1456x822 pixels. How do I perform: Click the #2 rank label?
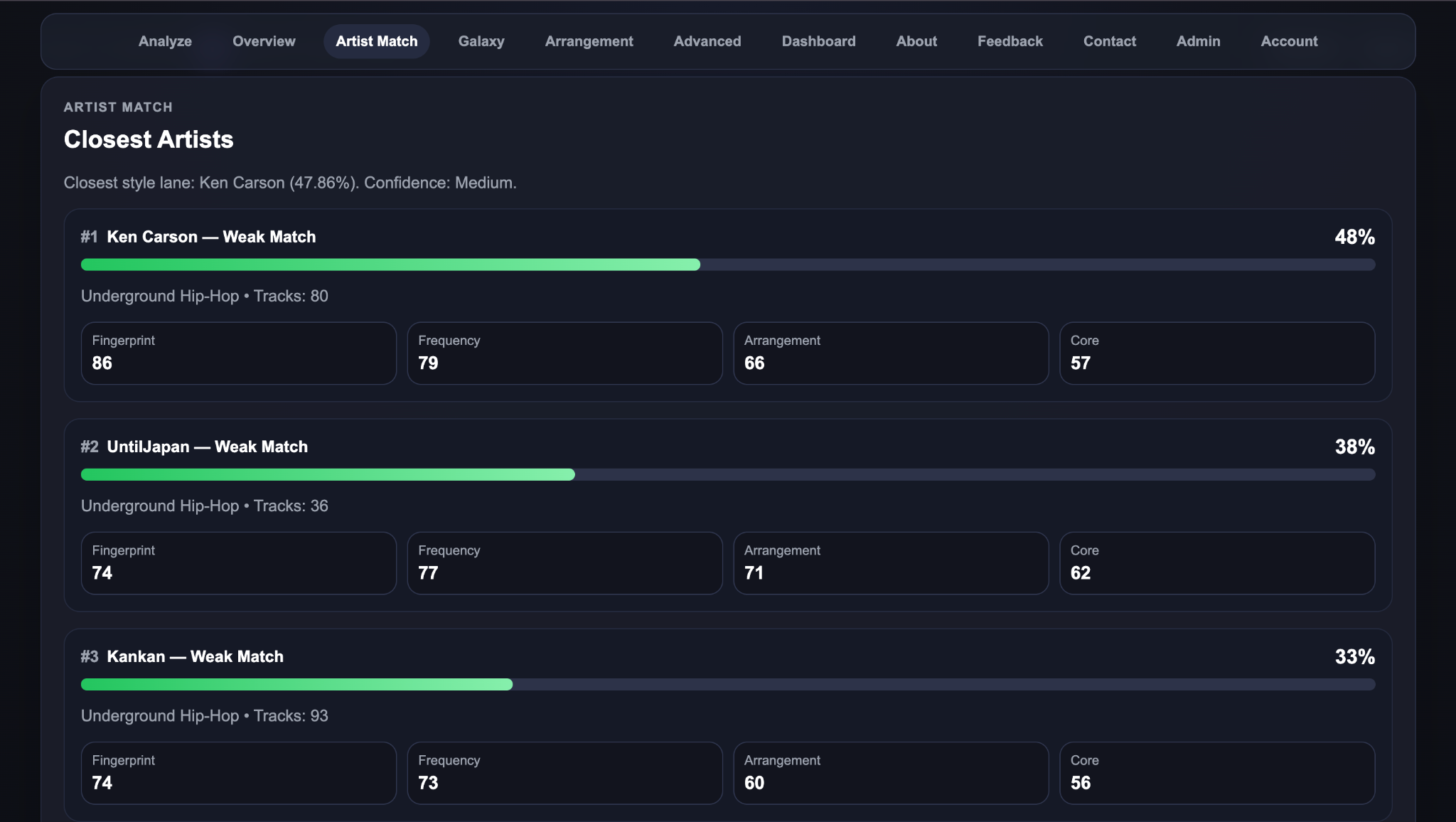click(89, 447)
